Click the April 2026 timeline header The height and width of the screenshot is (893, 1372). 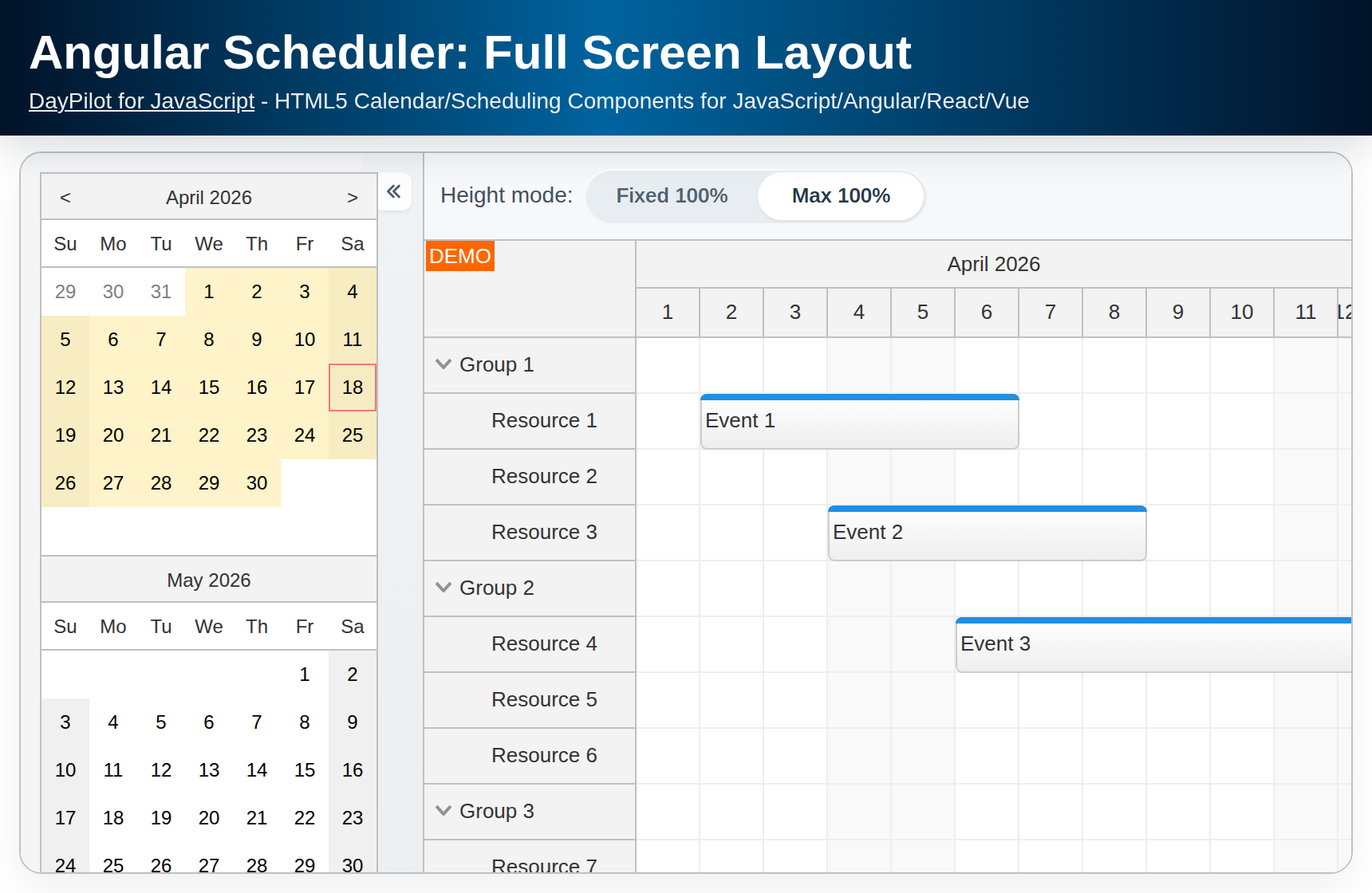point(994,264)
